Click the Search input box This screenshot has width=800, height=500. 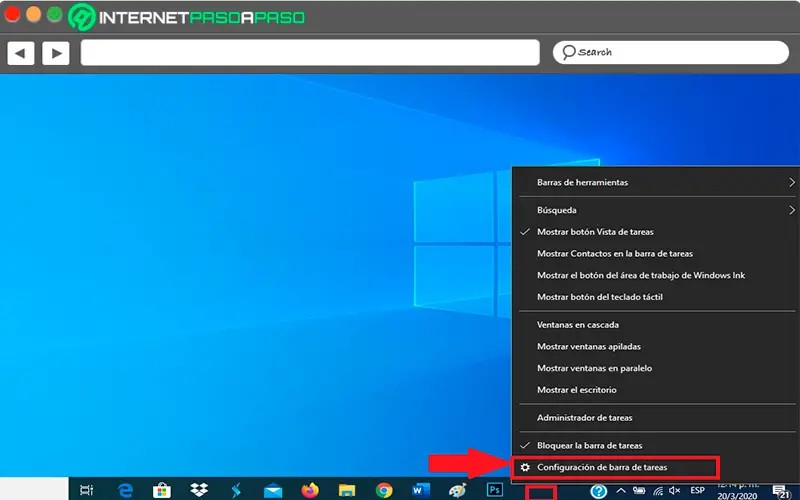(x=671, y=52)
